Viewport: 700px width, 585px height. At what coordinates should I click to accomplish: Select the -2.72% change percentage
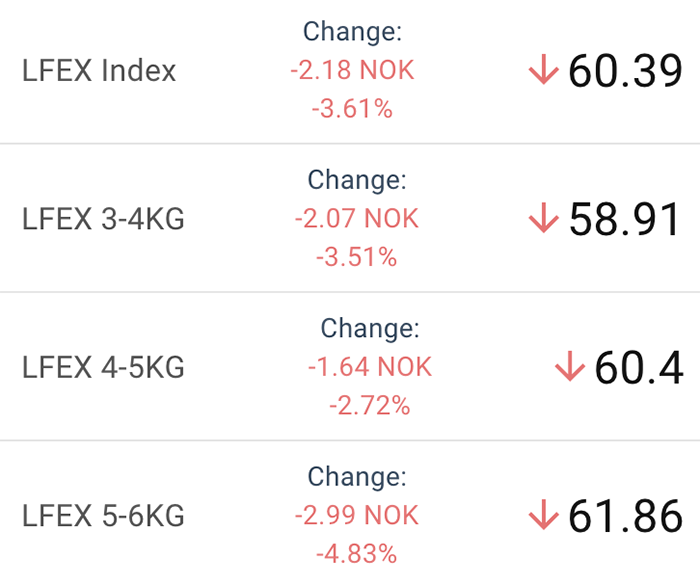[370, 405]
